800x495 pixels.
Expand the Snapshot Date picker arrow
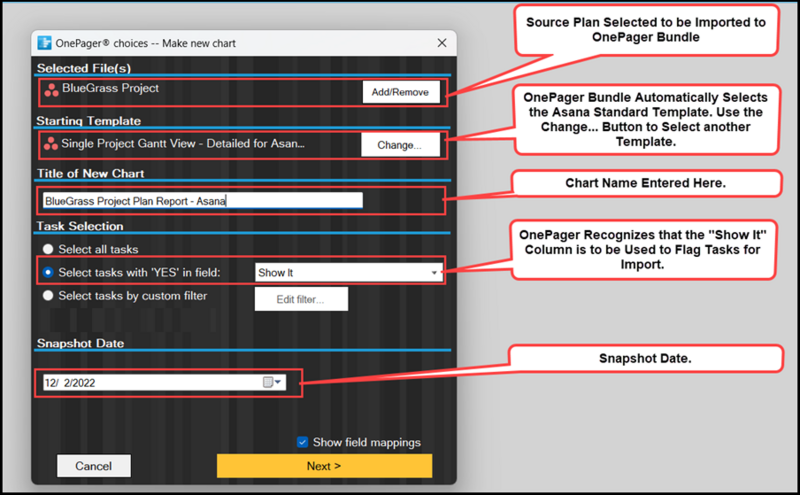pos(278,382)
